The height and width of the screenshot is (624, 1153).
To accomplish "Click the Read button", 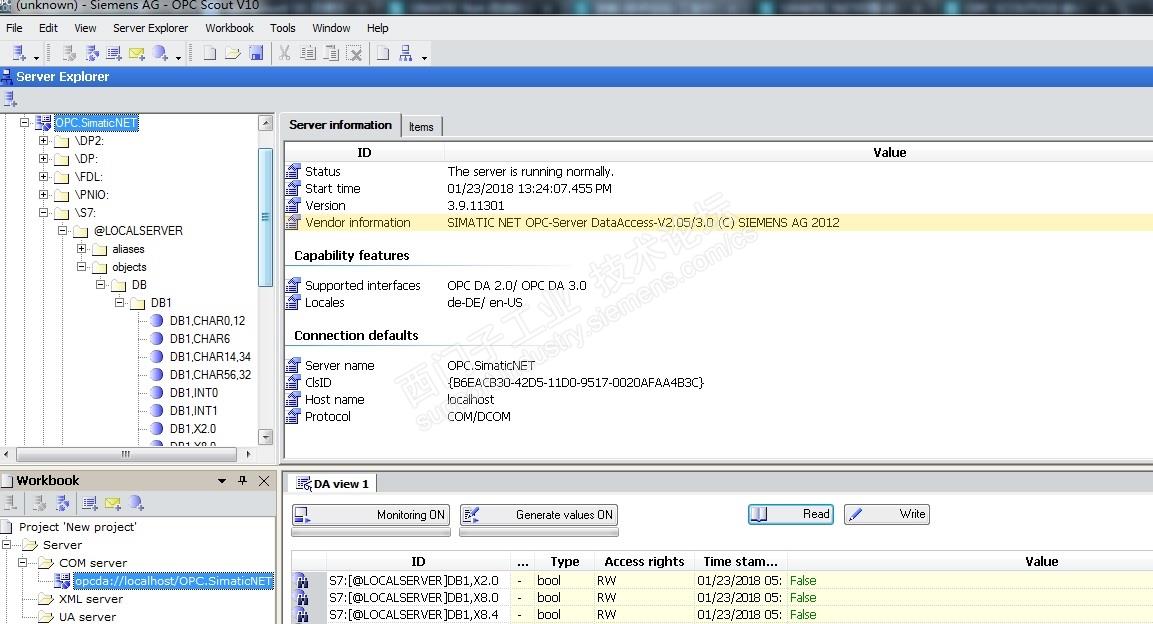I will 791,514.
